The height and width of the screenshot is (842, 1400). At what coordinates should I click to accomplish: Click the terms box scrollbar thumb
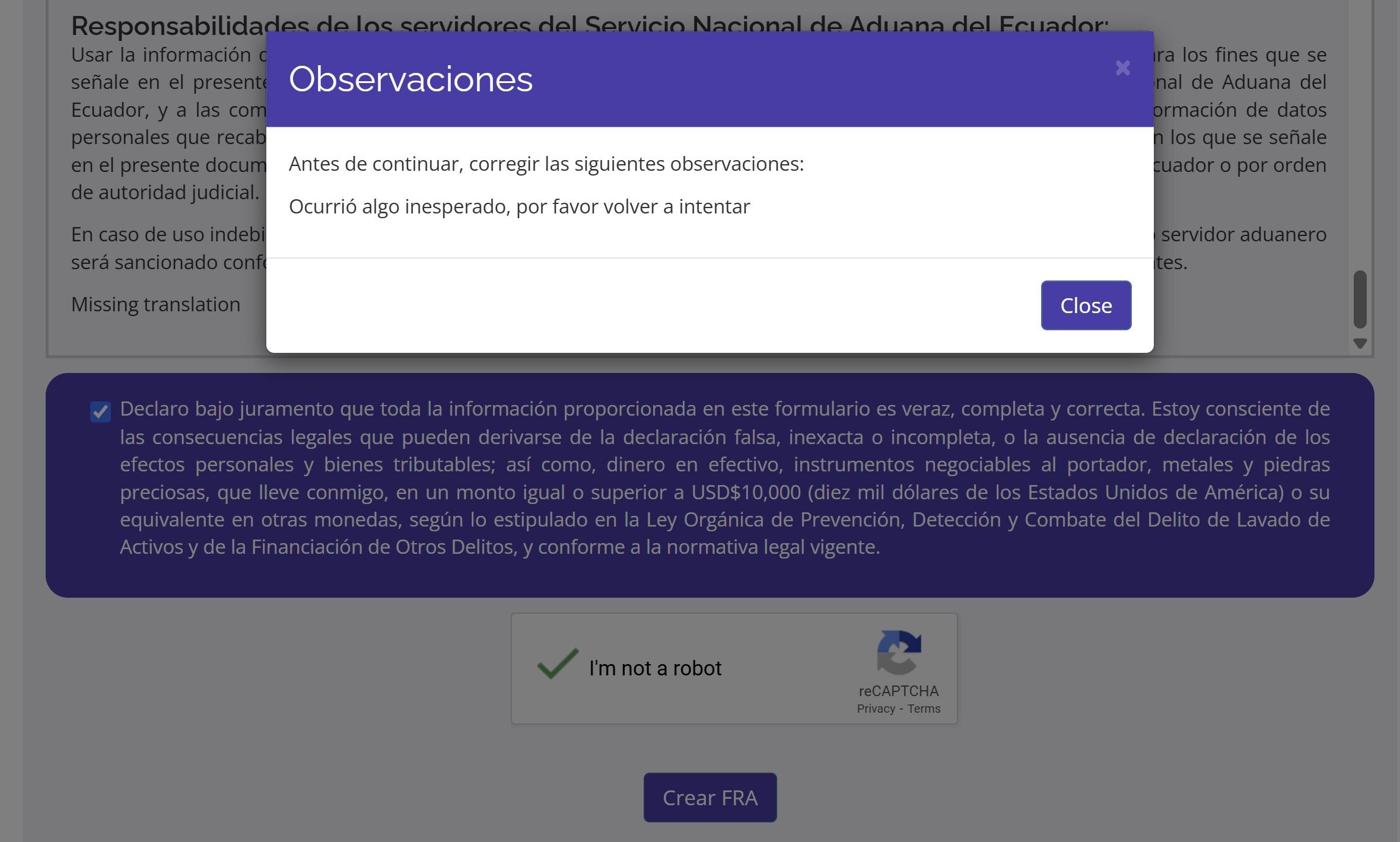tap(1360, 299)
